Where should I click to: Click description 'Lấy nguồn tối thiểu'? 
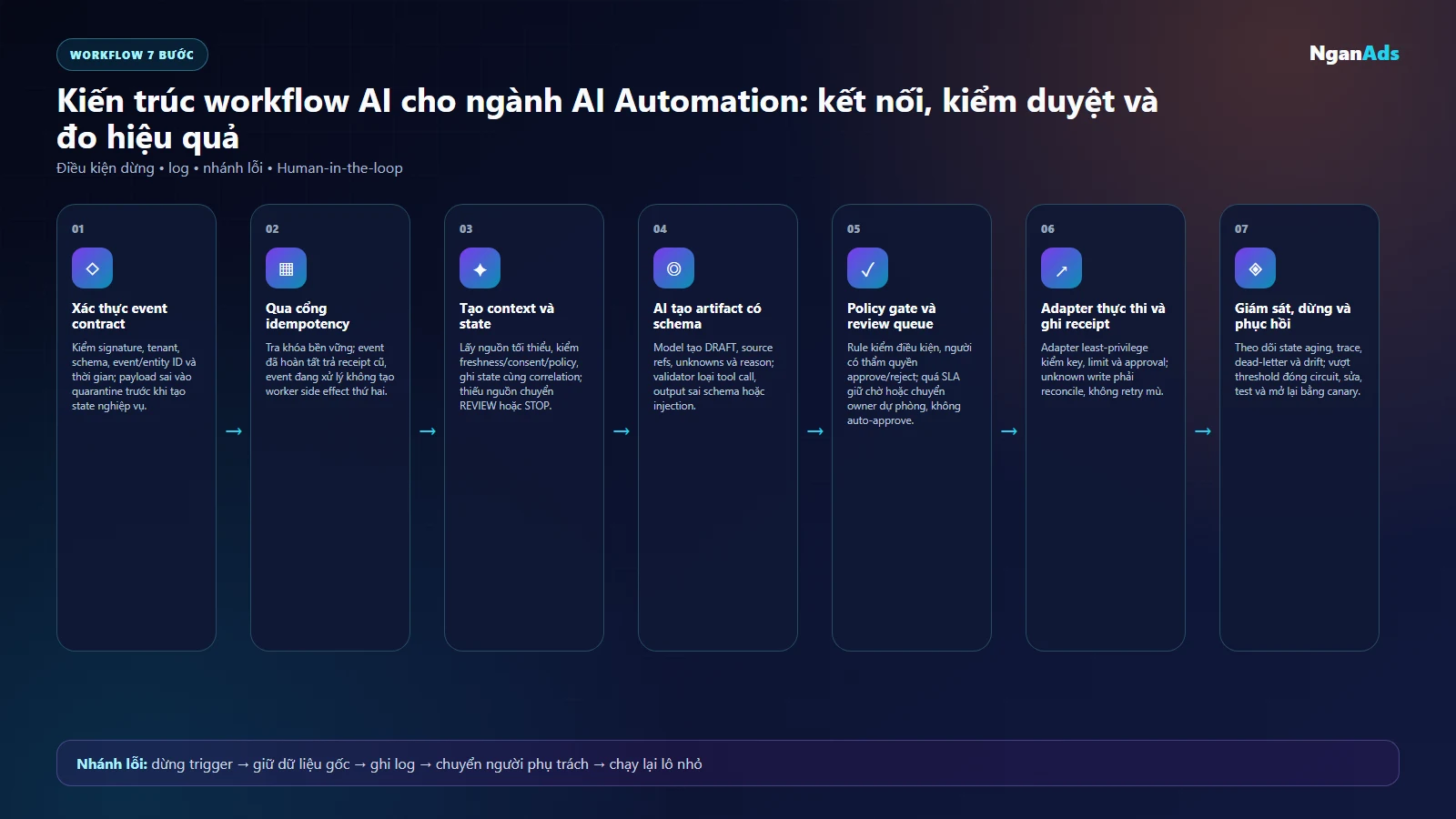[x=521, y=377]
